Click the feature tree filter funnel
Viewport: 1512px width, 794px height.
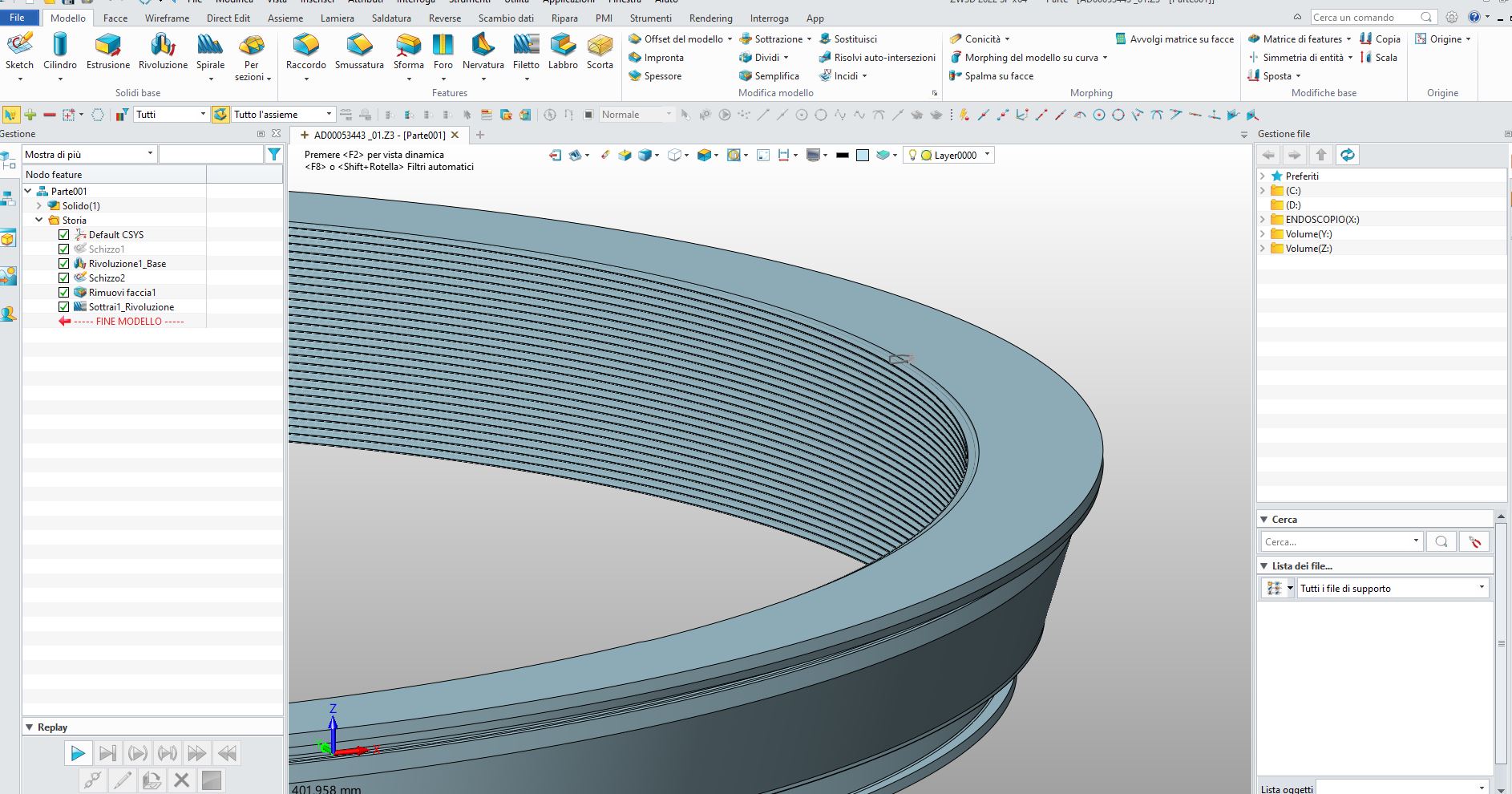(274, 154)
